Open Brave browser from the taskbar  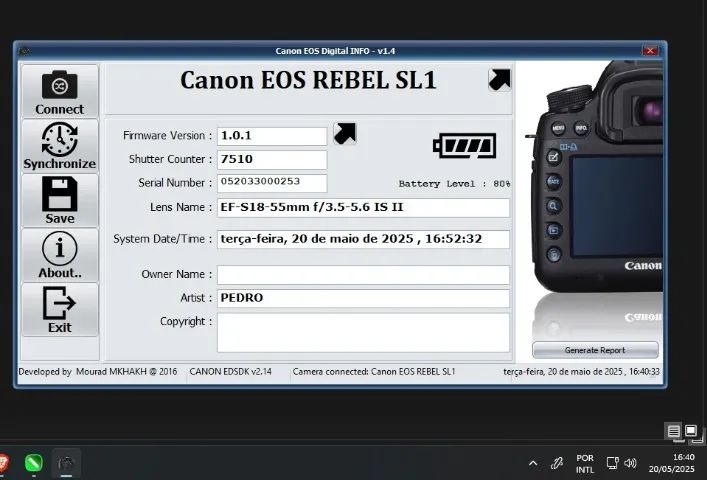[3, 463]
